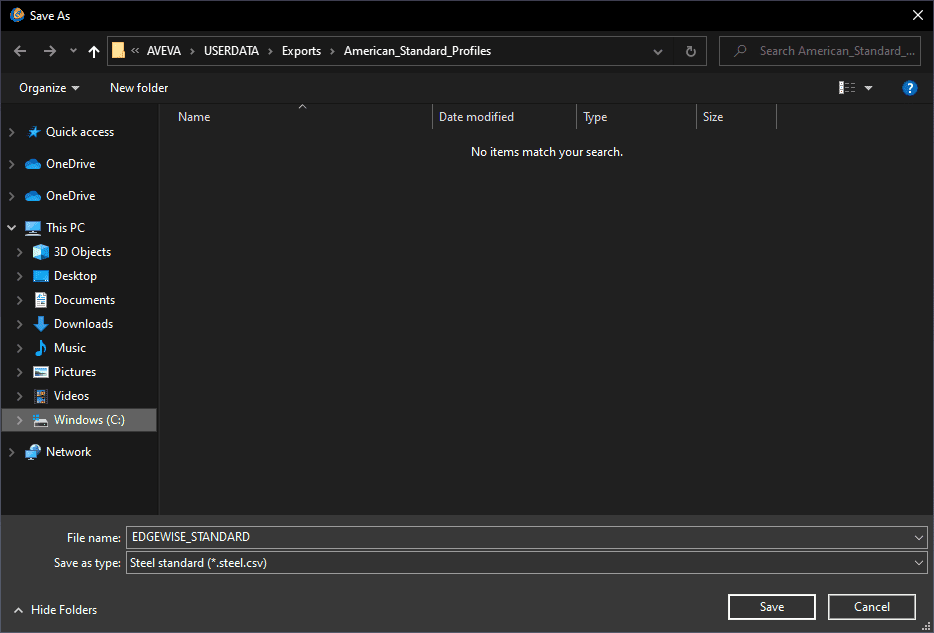Click the folder icon in address bar

[119, 51]
